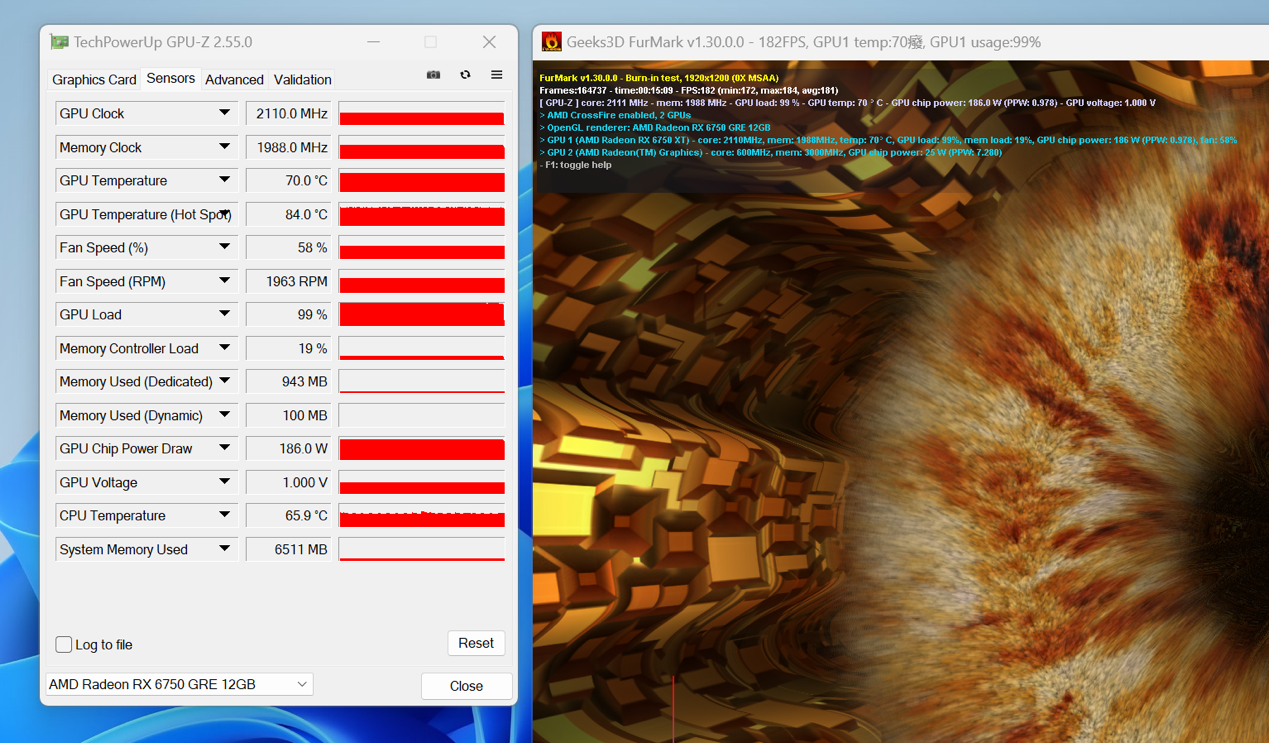Switch to the Advanced tab

[x=234, y=80]
